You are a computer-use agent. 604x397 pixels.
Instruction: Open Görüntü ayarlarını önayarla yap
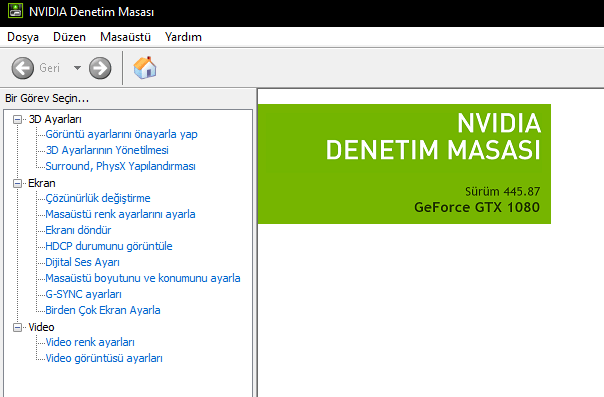pos(121,134)
